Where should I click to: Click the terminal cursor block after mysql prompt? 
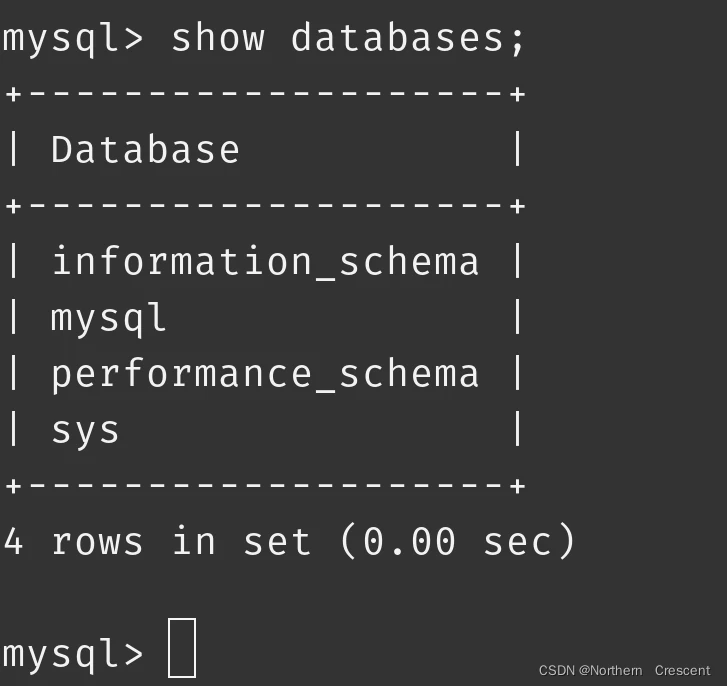182,648
